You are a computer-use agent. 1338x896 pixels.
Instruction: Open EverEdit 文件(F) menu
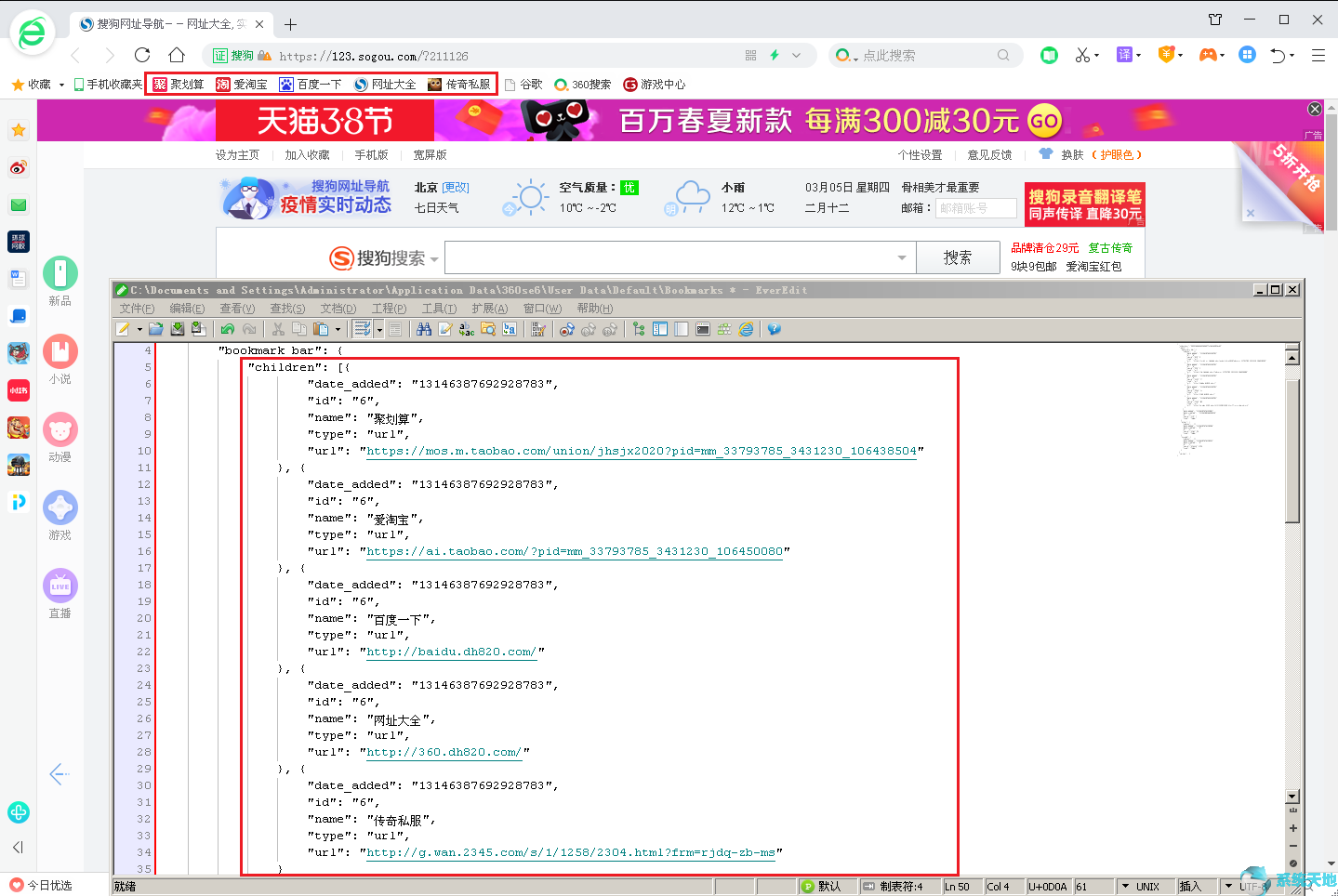137,308
